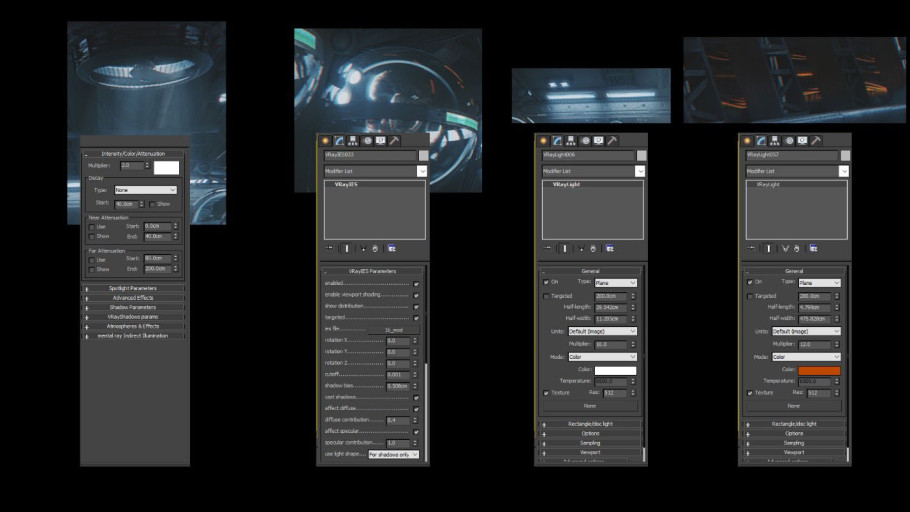Toggle 'Texture' checkbox in VRayLight006 panel
The image size is (910, 512).
546,393
